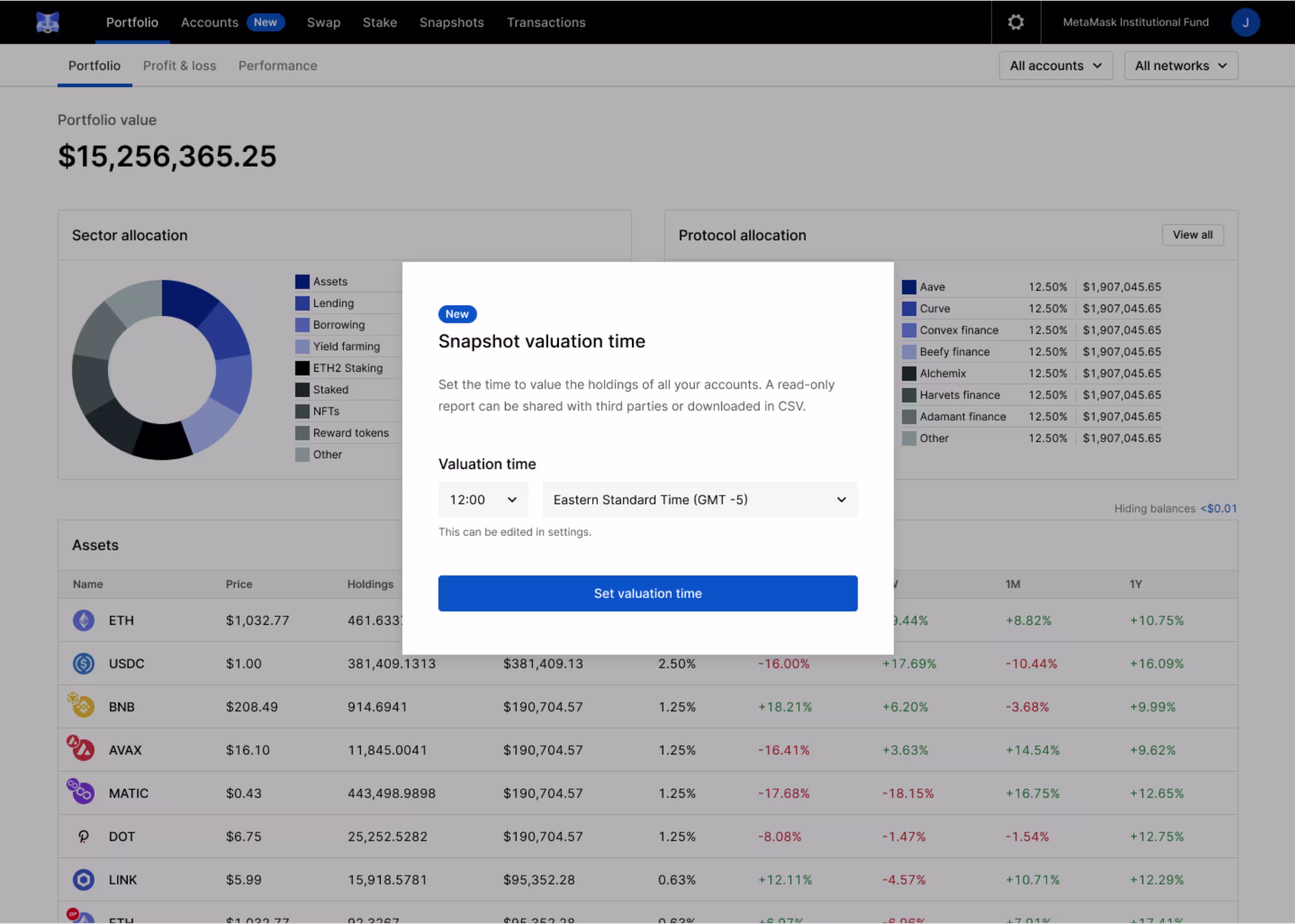The height and width of the screenshot is (924, 1295).
Task: Click the J user avatar
Action: [x=1245, y=22]
